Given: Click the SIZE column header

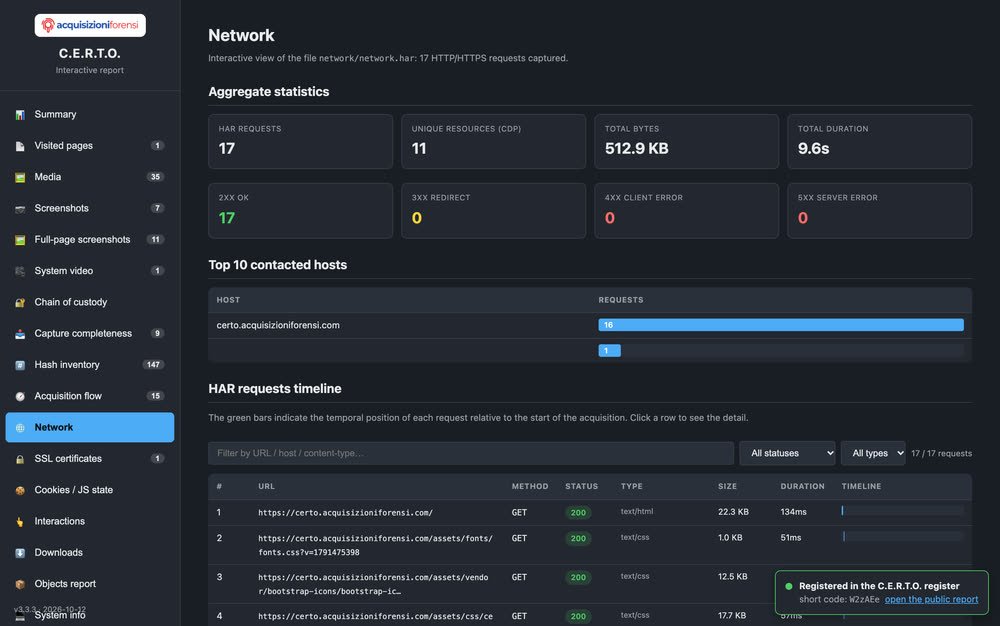Looking at the screenshot, I should click(x=727, y=486).
